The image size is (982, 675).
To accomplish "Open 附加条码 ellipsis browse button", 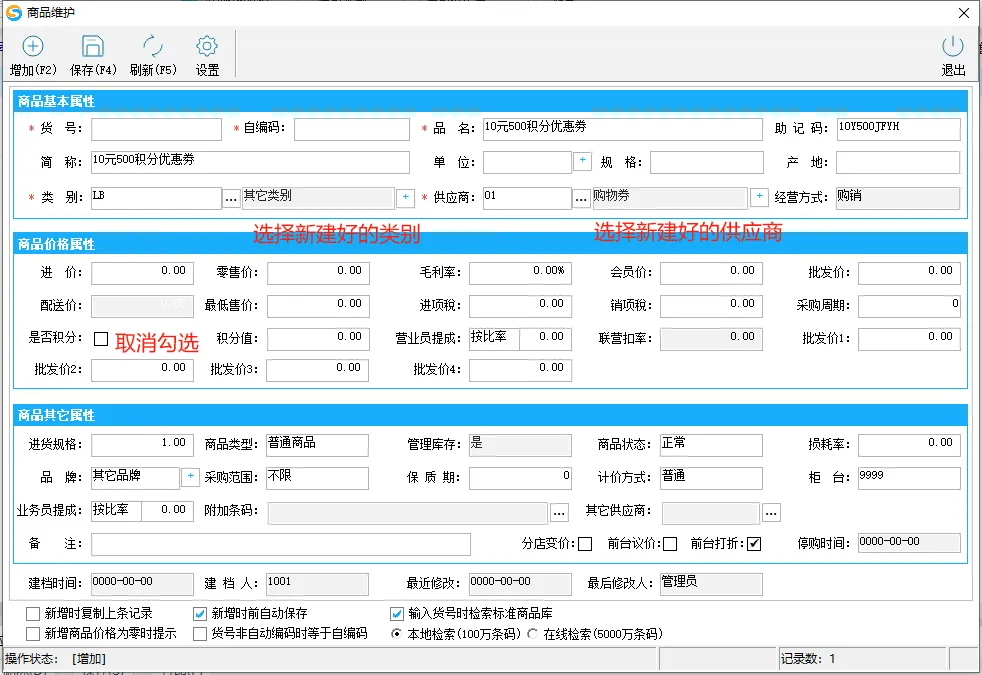I will (x=559, y=513).
